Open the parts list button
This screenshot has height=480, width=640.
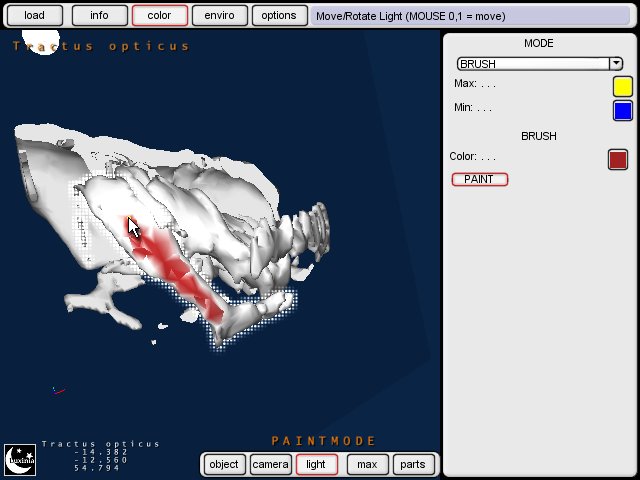tap(413, 464)
